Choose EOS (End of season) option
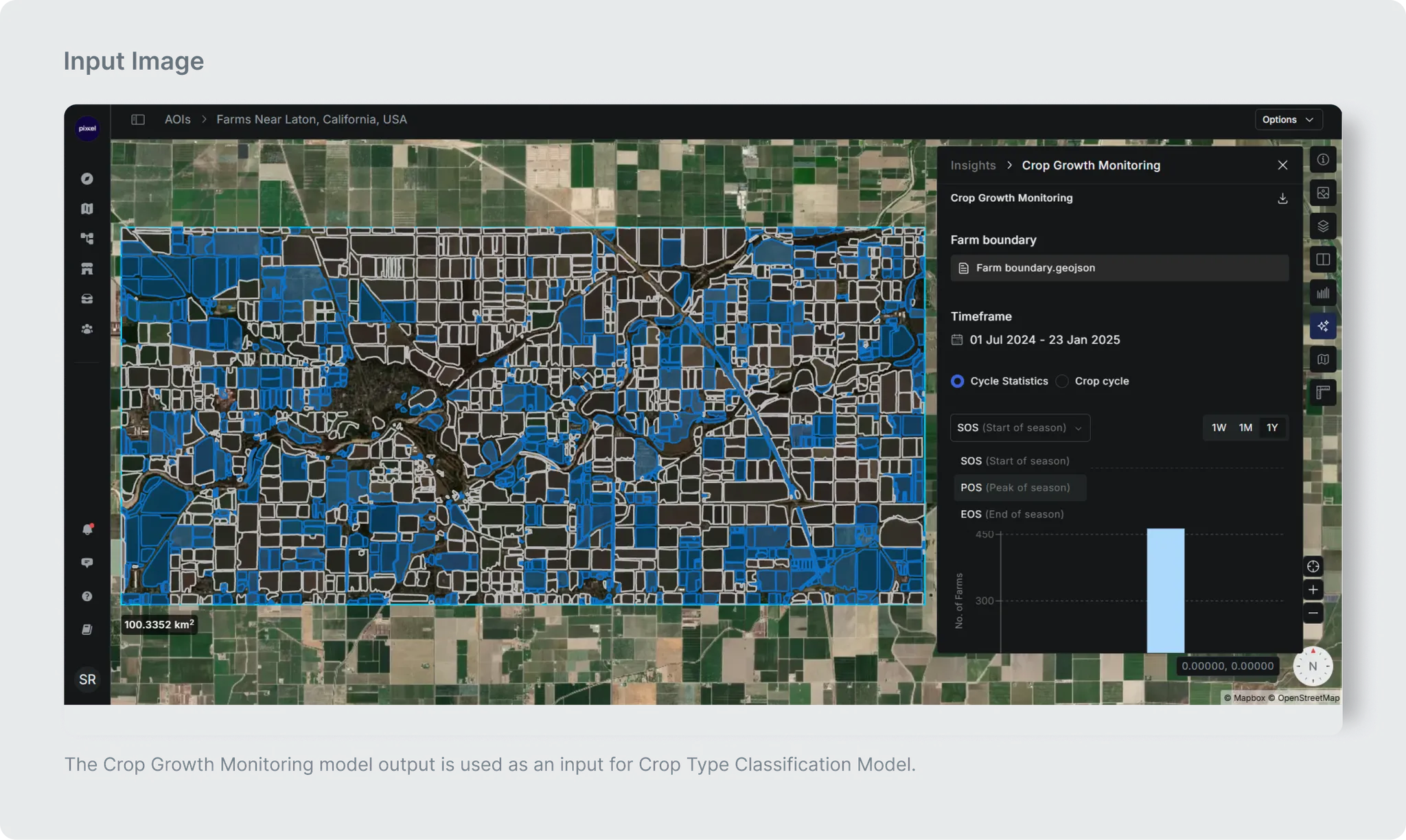This screenshot has height=840, width=1406. tap(1012, 514)
